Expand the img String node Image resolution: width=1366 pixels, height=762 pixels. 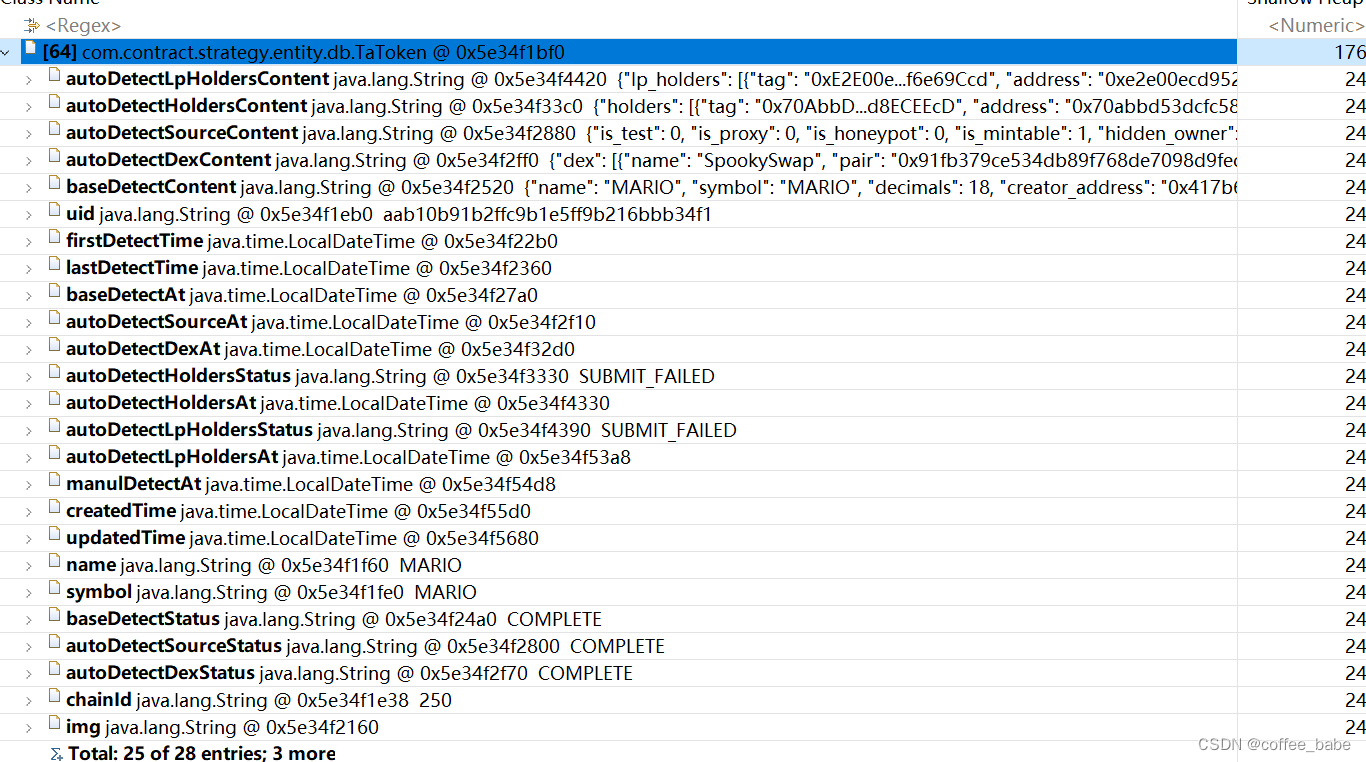[x=29, y=727]
